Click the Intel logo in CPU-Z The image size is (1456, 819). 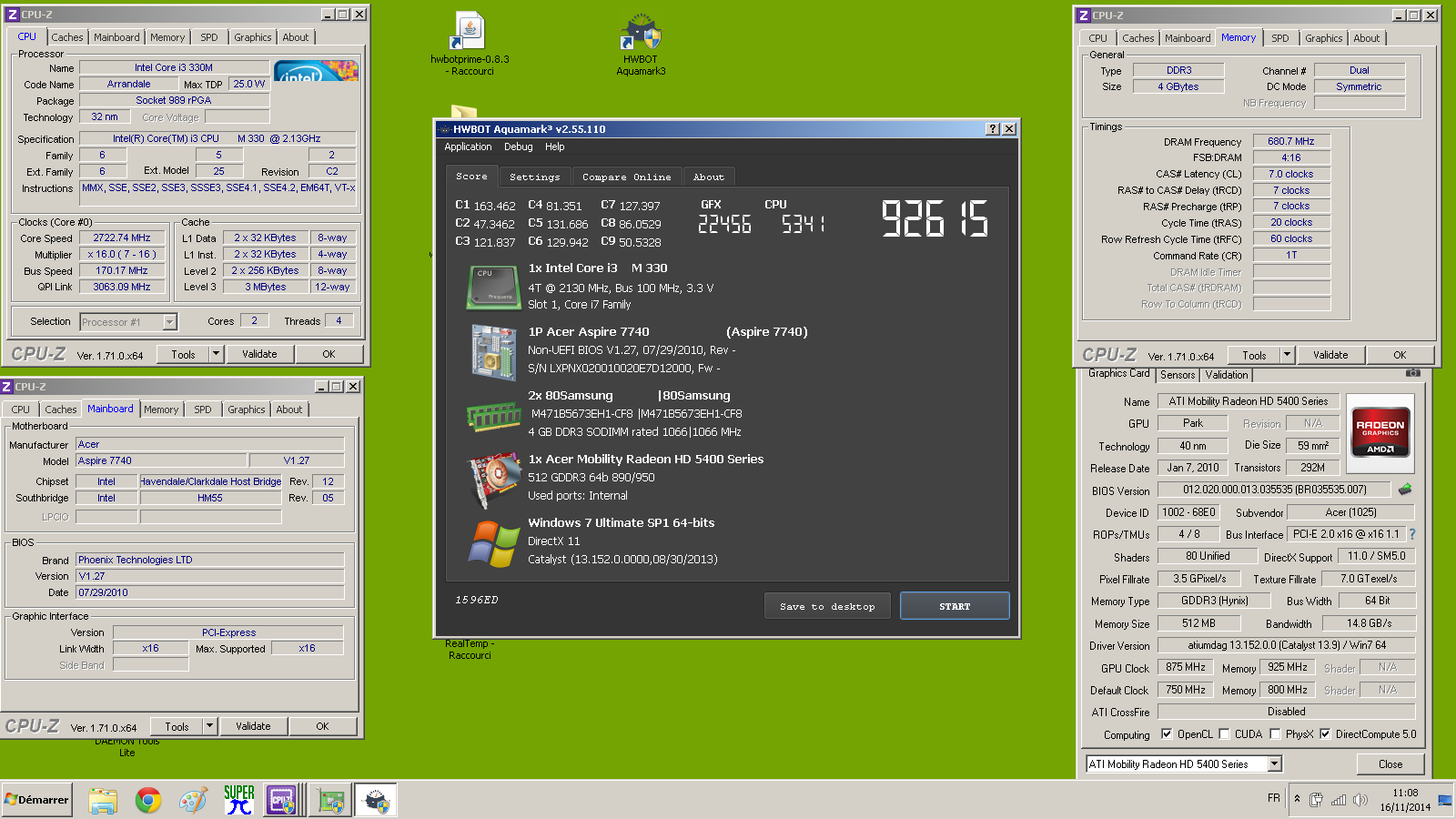[316, 71]
